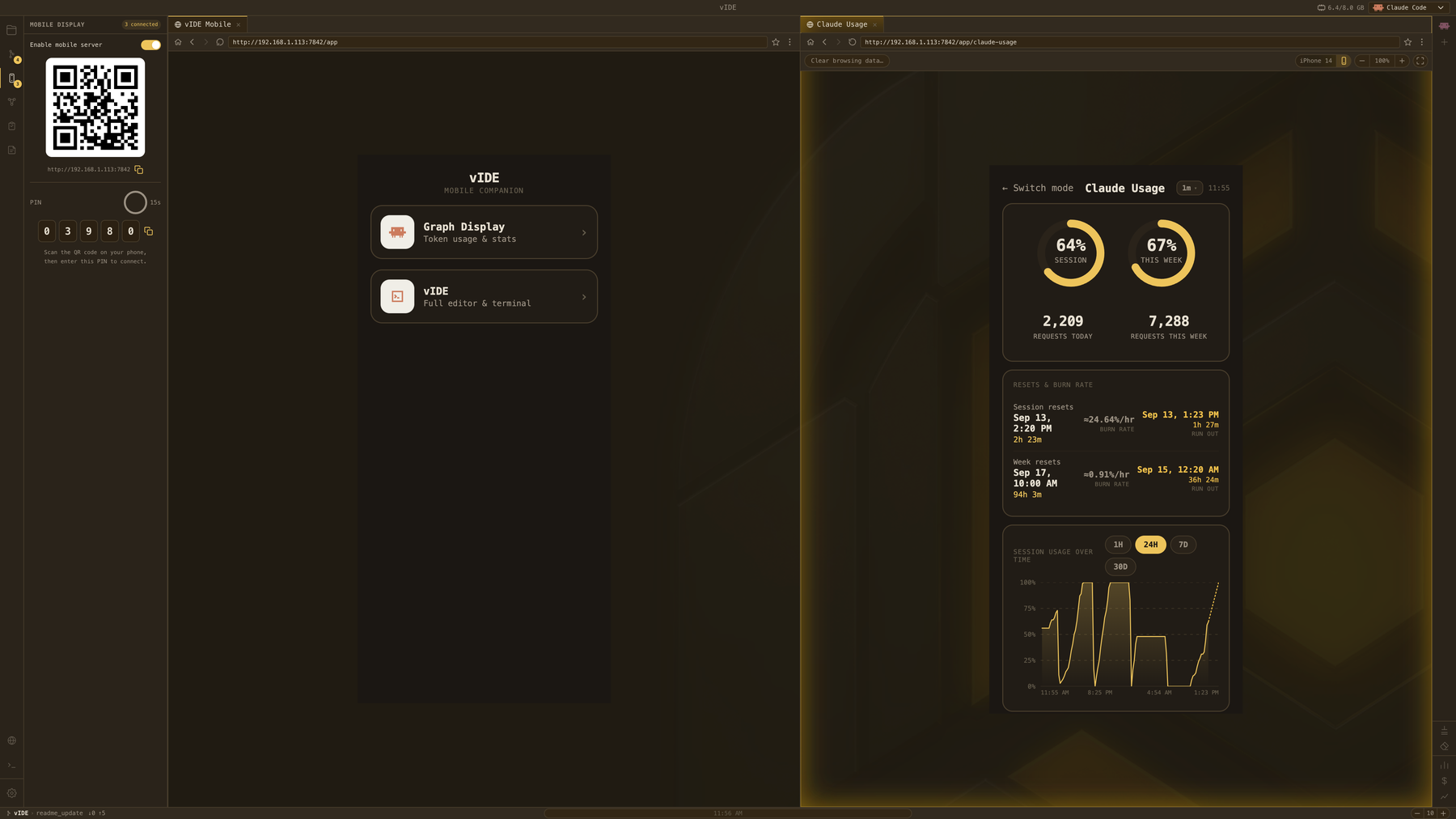Close the Claude Usage tab
Screen dimensions: 1456x819
click(x=874, y=25)
